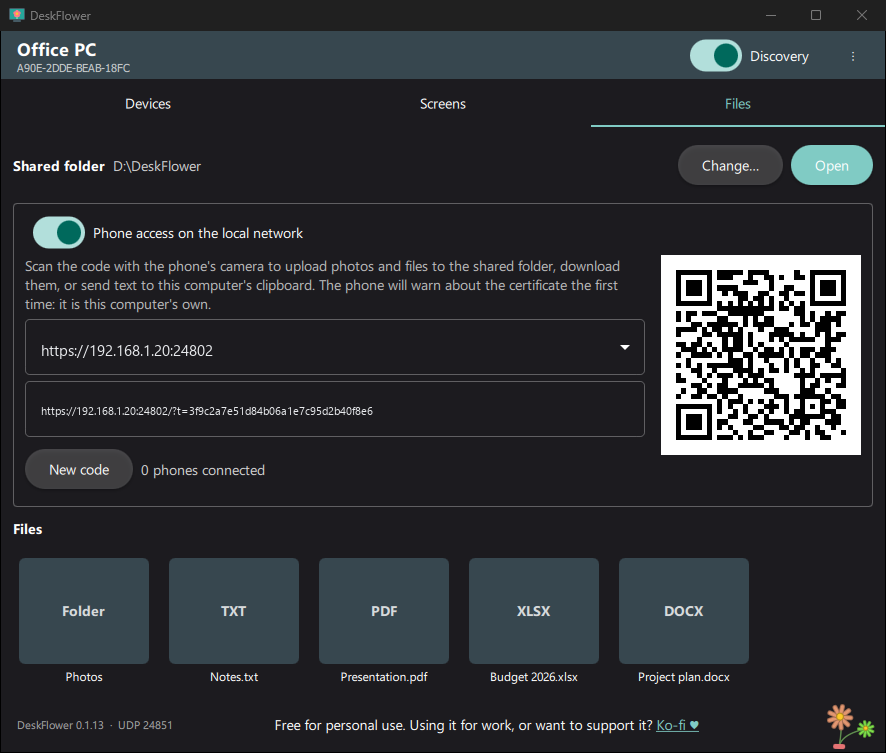Click the '0 phones connected' status
Screen dimensions: 886x753
pyautogui.click(x=203, y=470)
